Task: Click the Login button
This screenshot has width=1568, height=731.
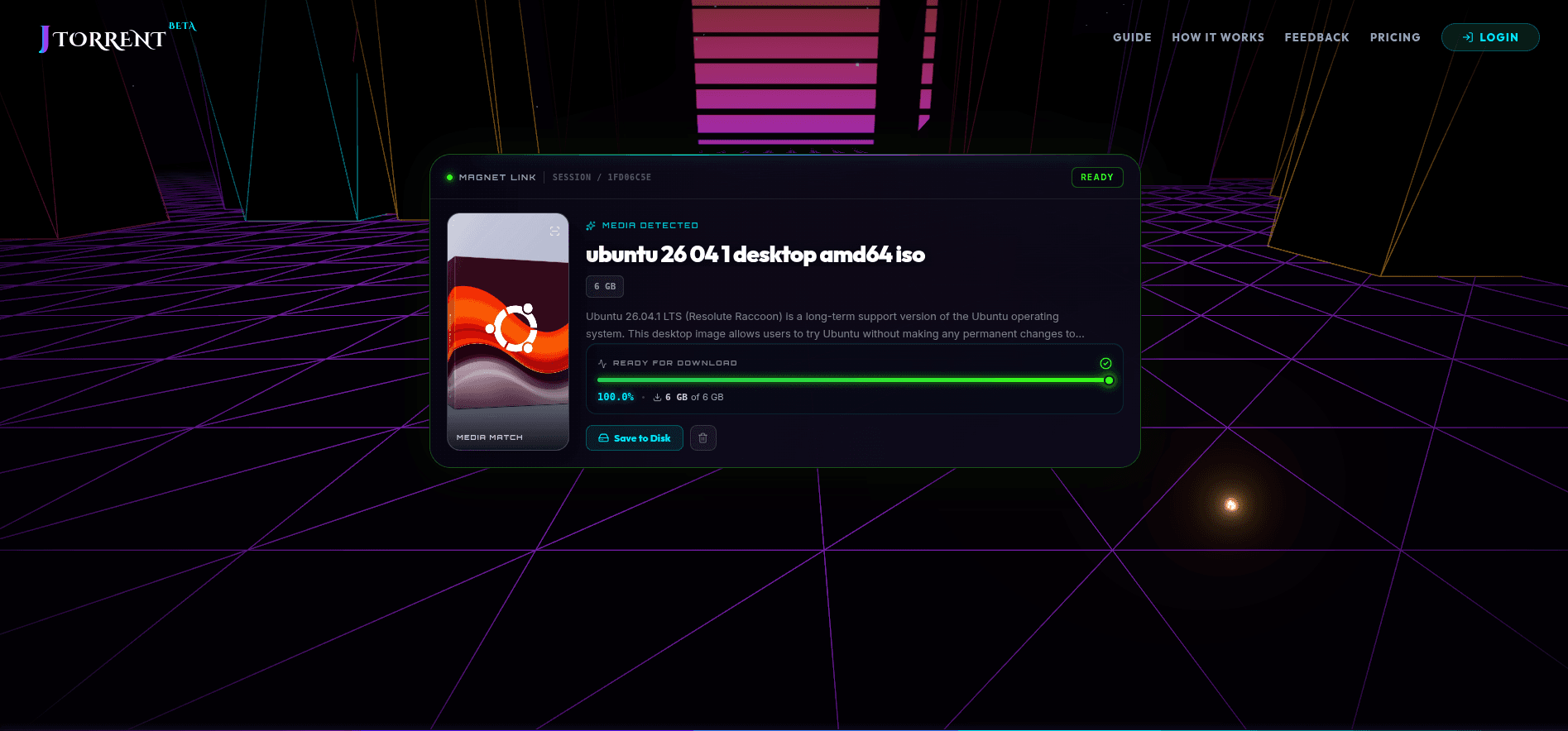Action: [1490, 37]
